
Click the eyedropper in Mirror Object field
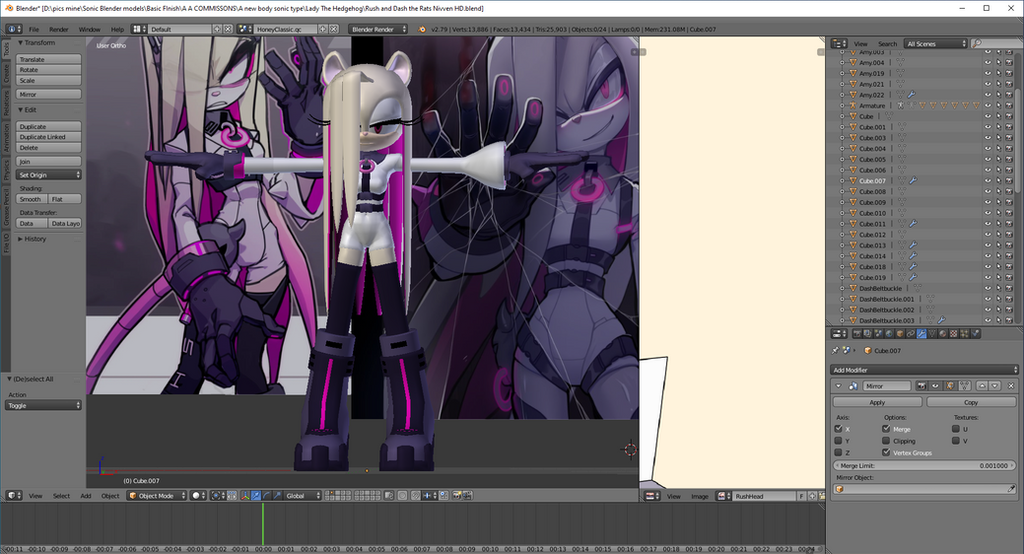(1011, 489)
